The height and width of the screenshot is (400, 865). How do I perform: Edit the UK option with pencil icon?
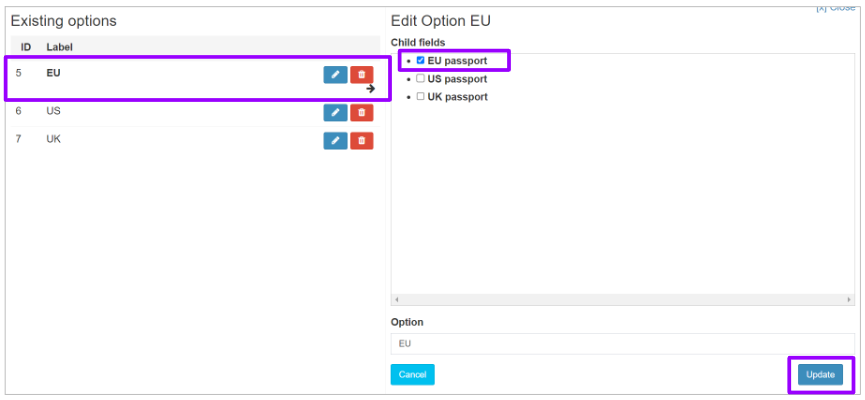(x=335, y=141)
